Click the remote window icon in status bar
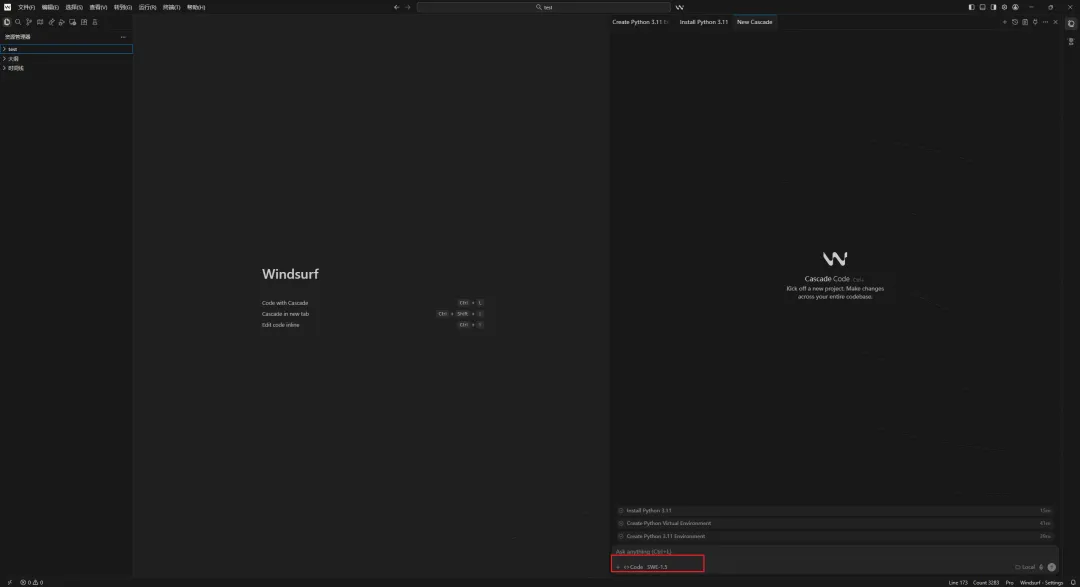The width and height of the screenshot is (1080, 587). tap(10, 583)
